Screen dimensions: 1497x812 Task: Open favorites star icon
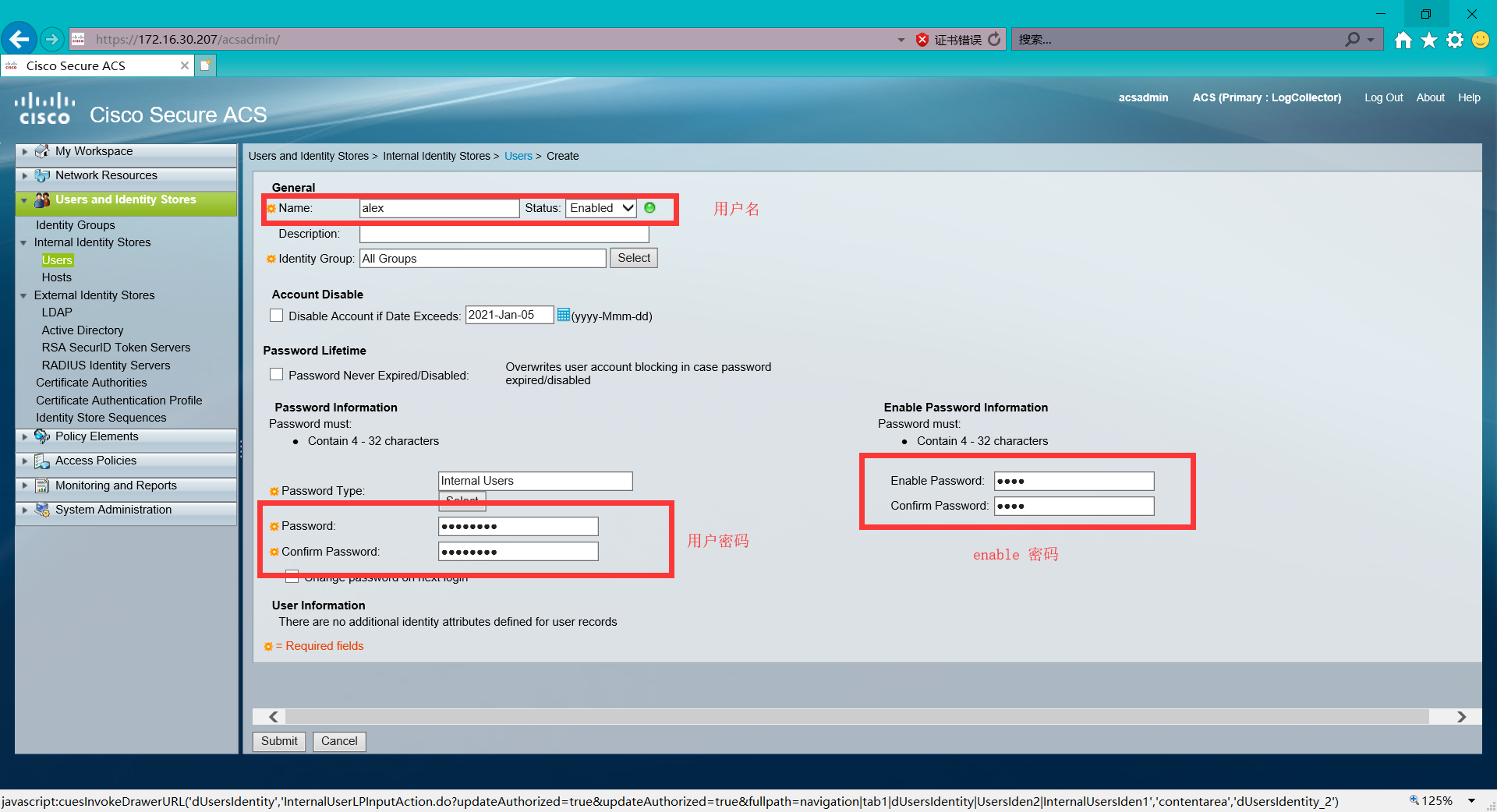click(1429, 40)
